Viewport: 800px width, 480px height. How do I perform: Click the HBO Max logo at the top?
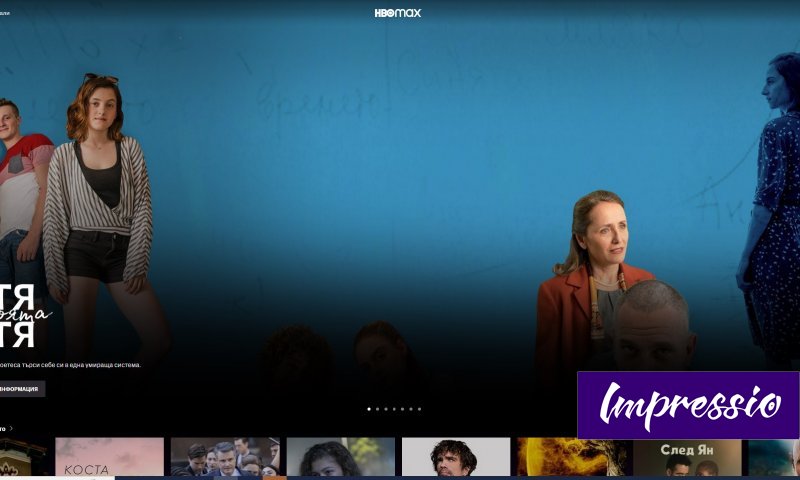[x=397, y=13]
